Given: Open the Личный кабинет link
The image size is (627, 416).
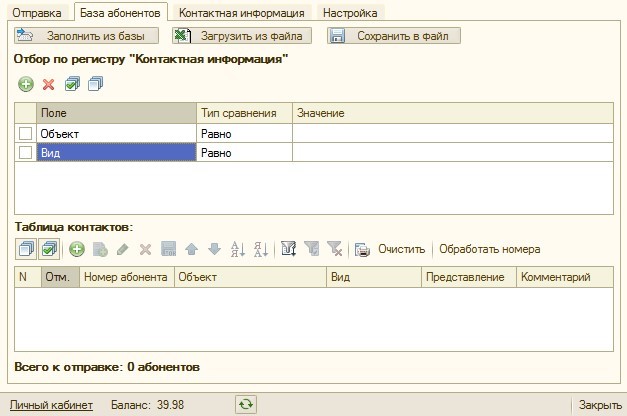Looking at the screenshot, I should coord(51,405).
